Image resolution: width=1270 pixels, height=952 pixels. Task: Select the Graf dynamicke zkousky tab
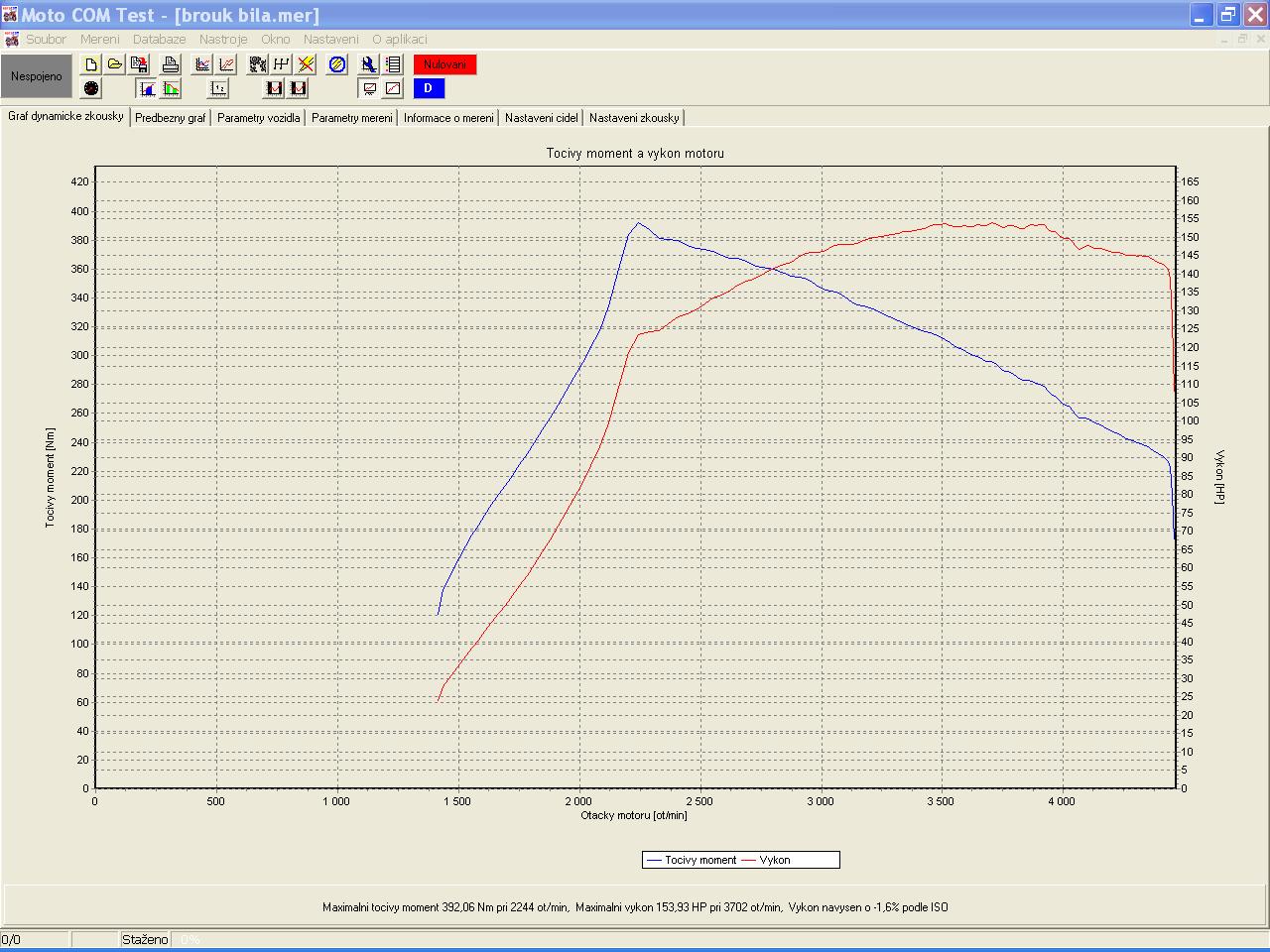click(65, 116)
